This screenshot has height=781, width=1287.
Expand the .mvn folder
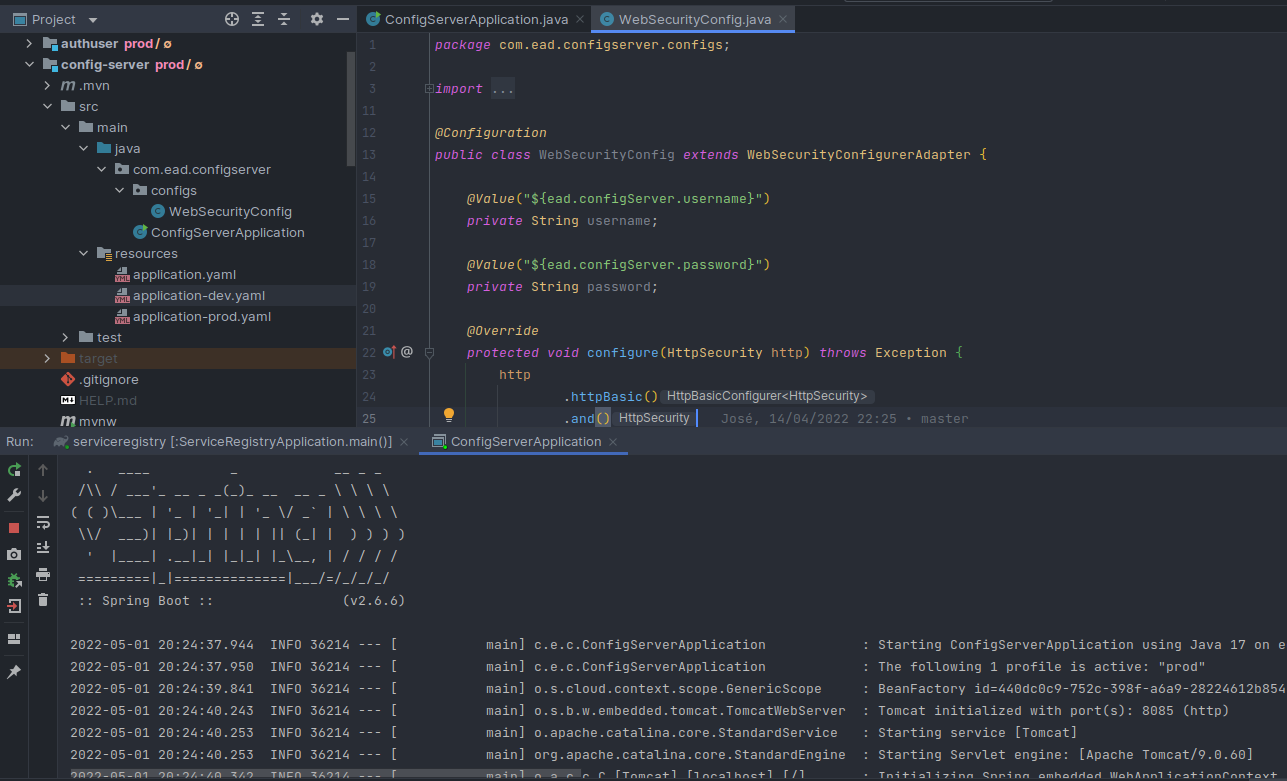click(47, 86)
